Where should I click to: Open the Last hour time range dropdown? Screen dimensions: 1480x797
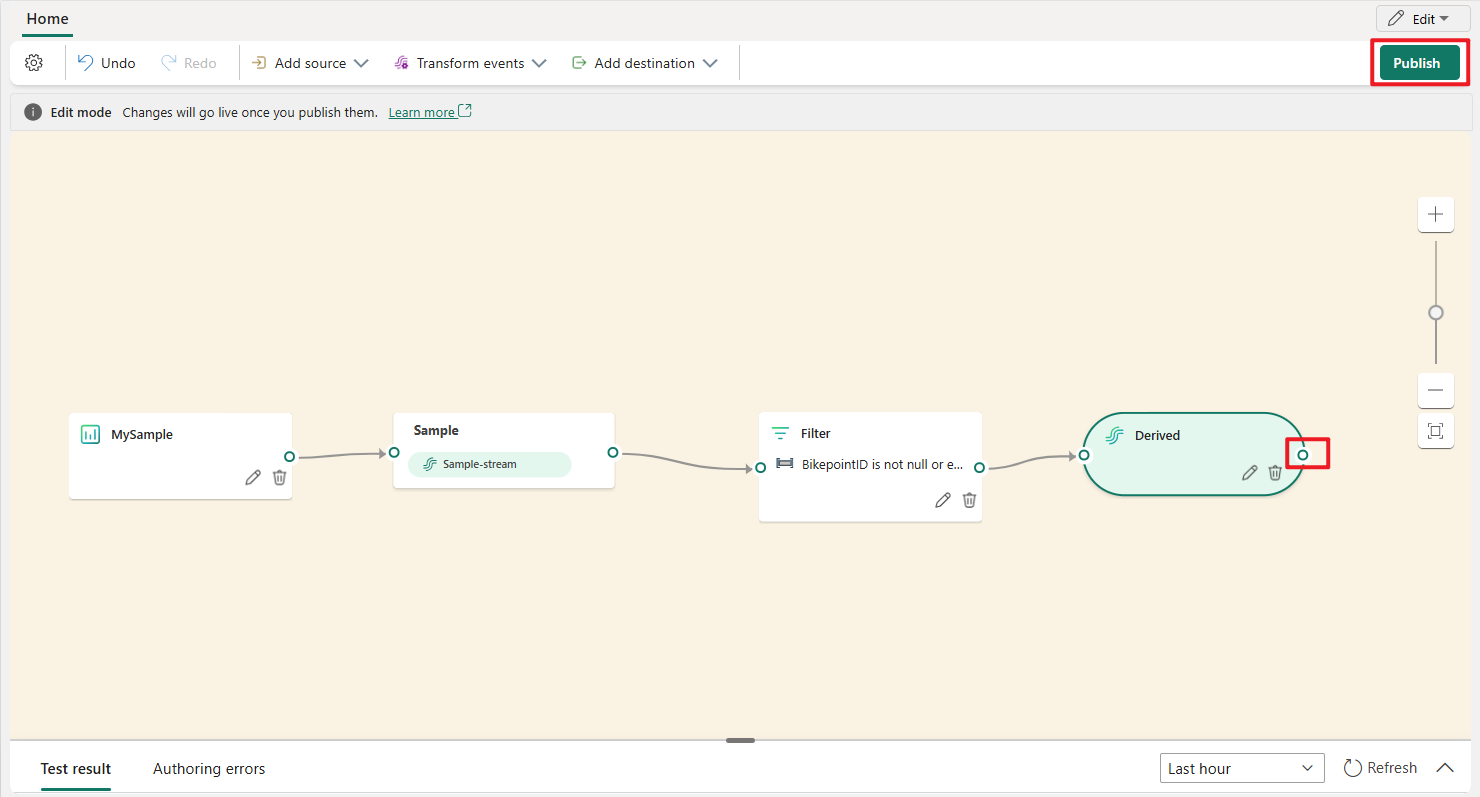pos(1242,767)
